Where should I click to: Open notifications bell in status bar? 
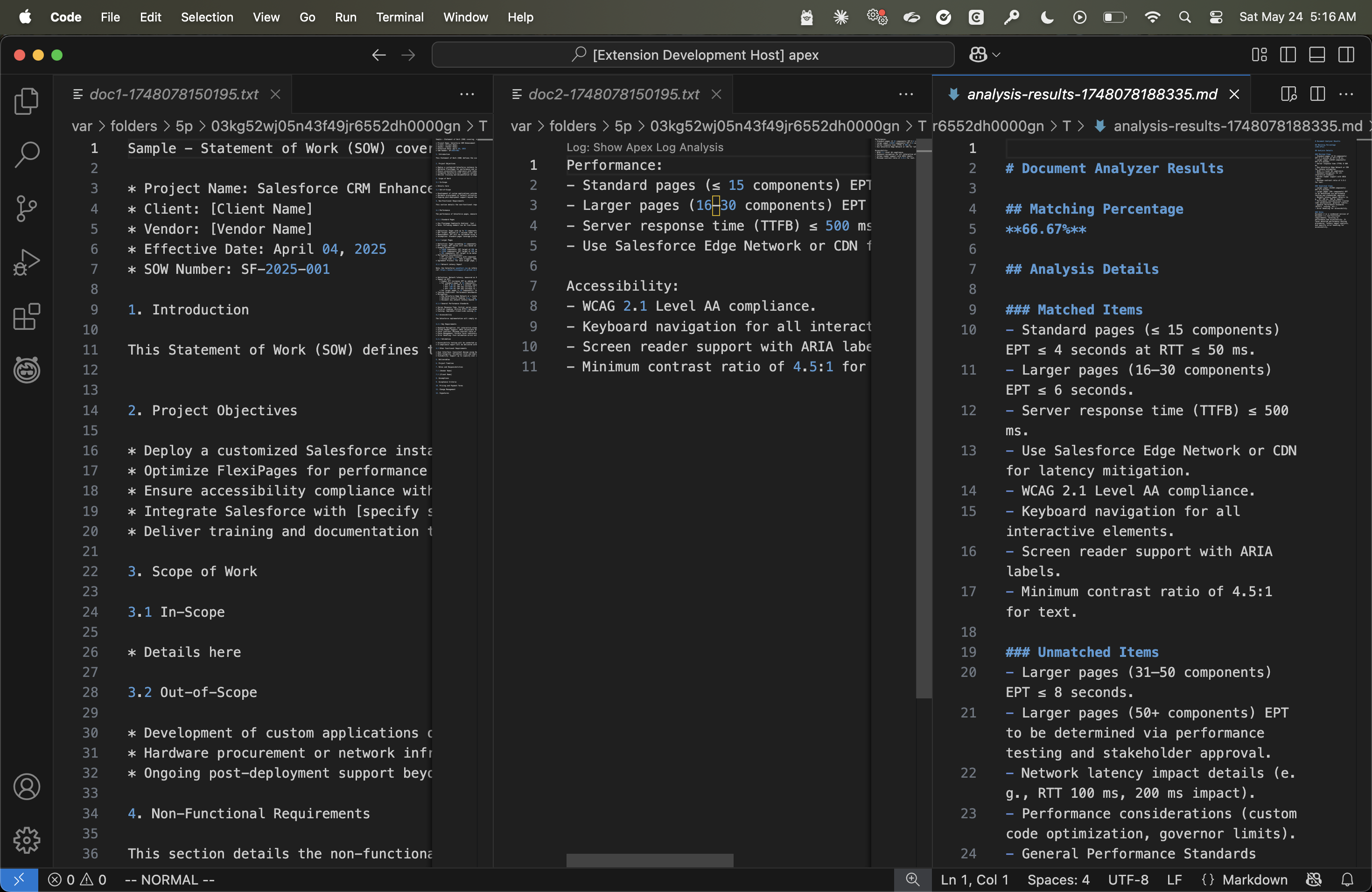[1347, 880]
